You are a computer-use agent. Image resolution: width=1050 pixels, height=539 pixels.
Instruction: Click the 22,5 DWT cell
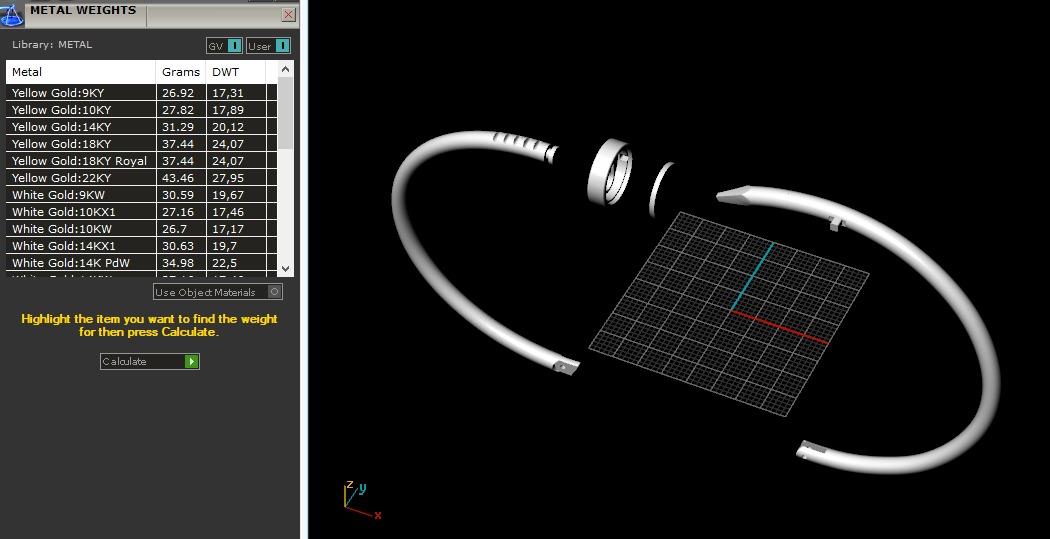[236, 263]
